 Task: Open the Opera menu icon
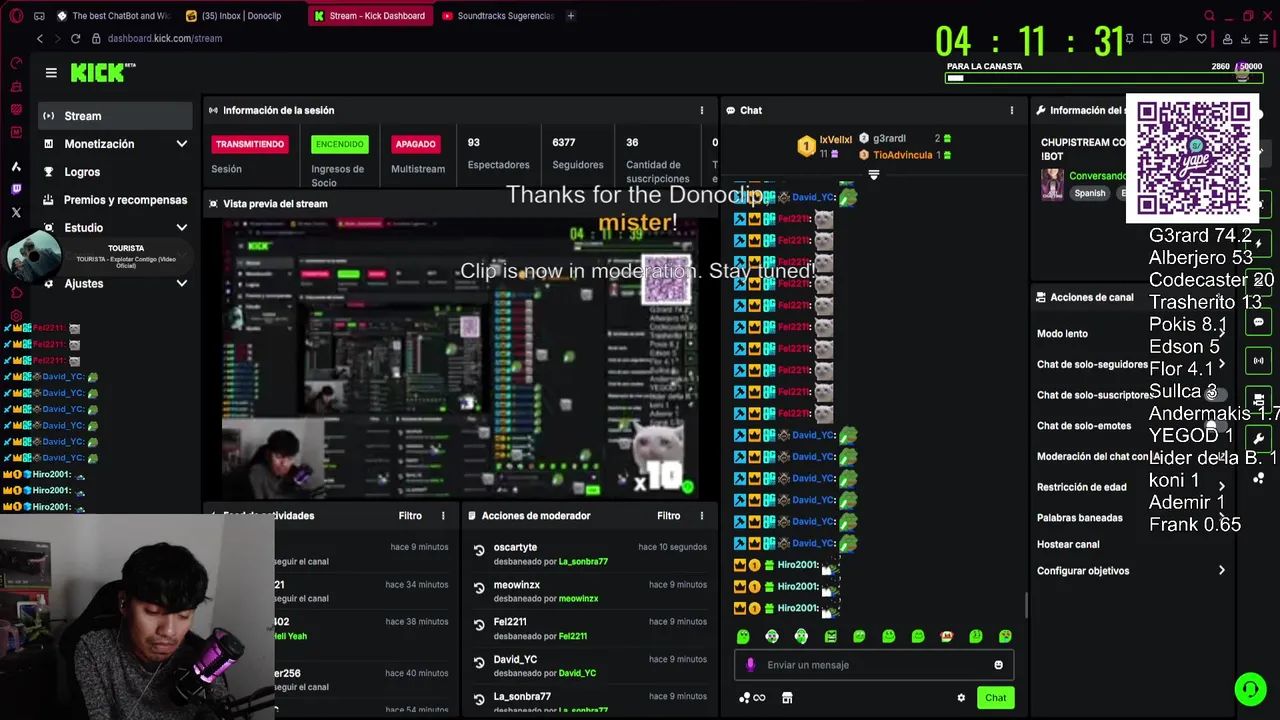point(16,16)
